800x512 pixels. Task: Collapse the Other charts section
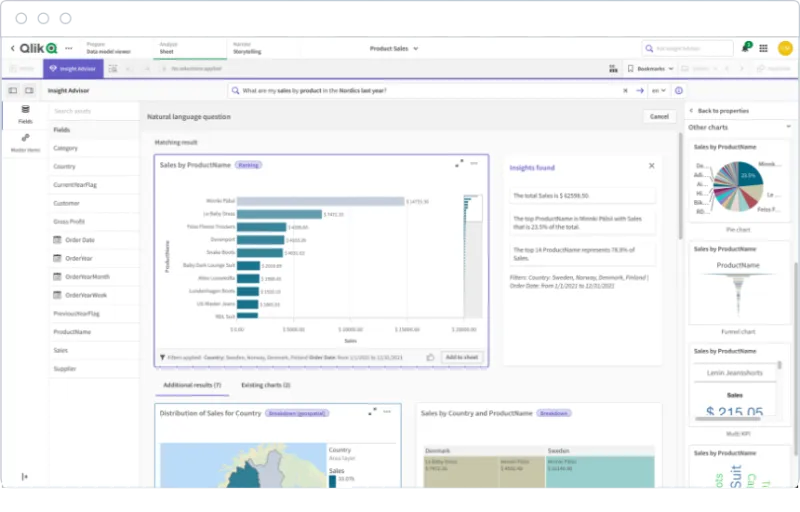pos(788,126)
